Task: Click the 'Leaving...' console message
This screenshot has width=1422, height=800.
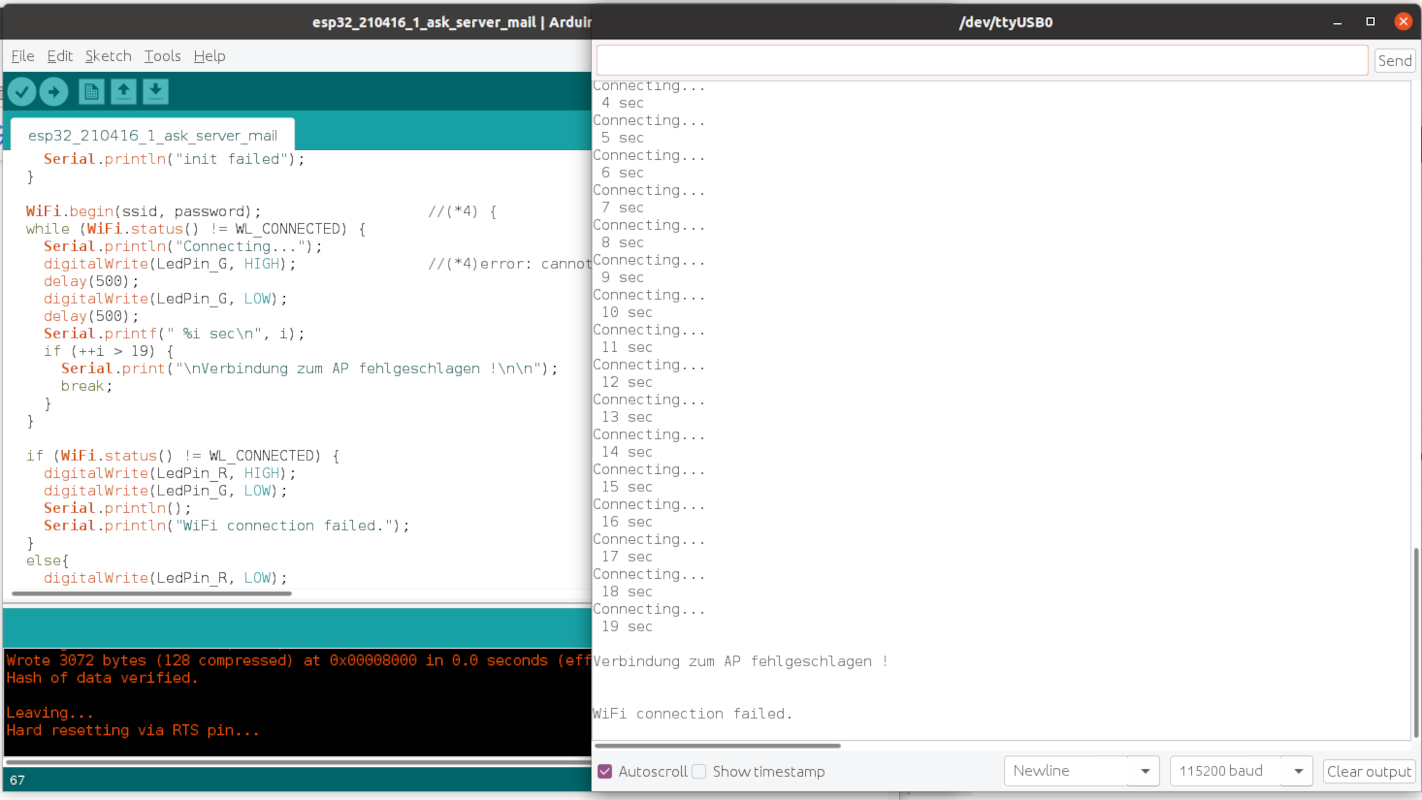Action: point(50,713)
